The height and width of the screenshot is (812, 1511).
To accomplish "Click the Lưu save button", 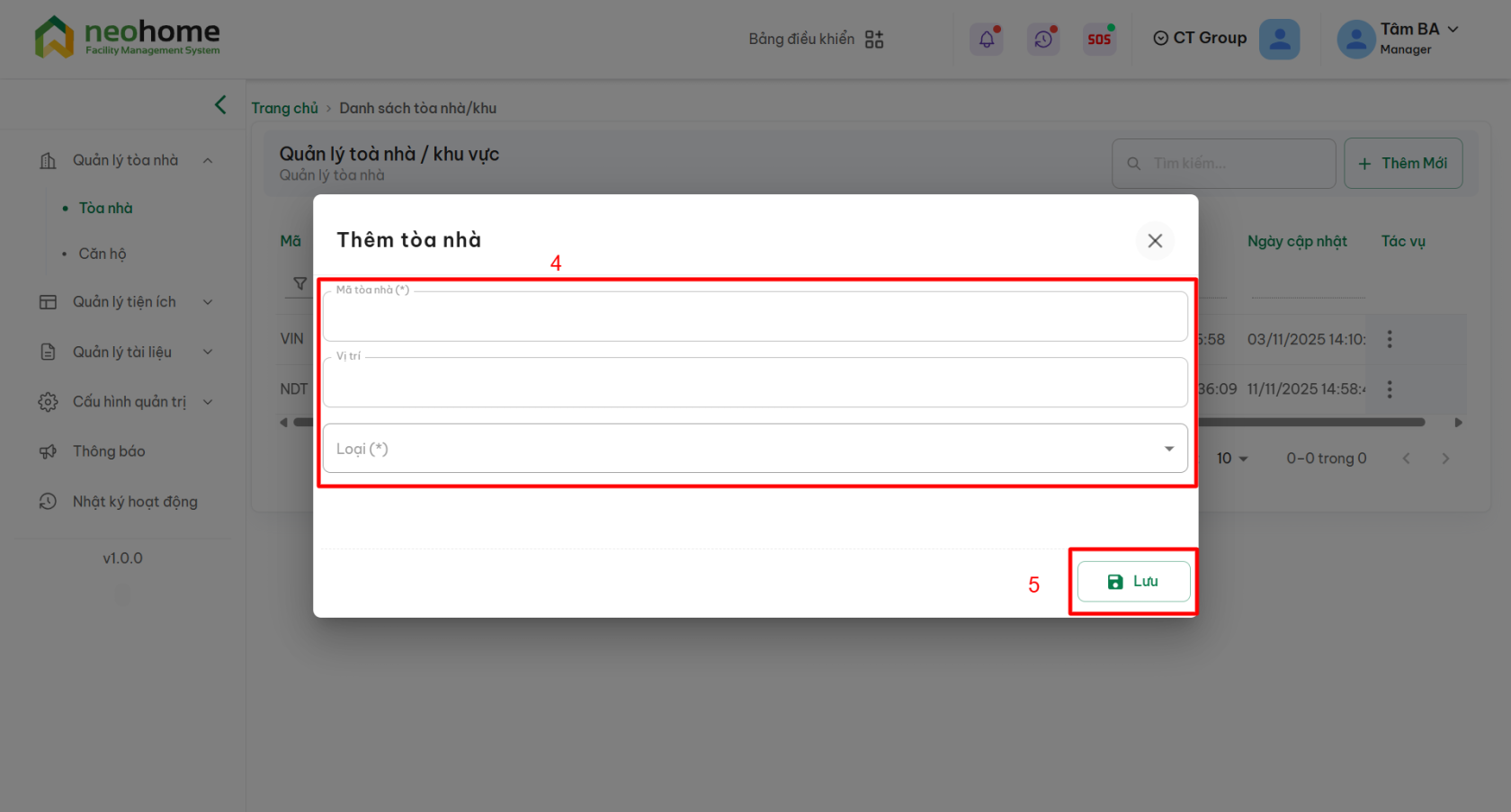I will (x=1133, y=582).
